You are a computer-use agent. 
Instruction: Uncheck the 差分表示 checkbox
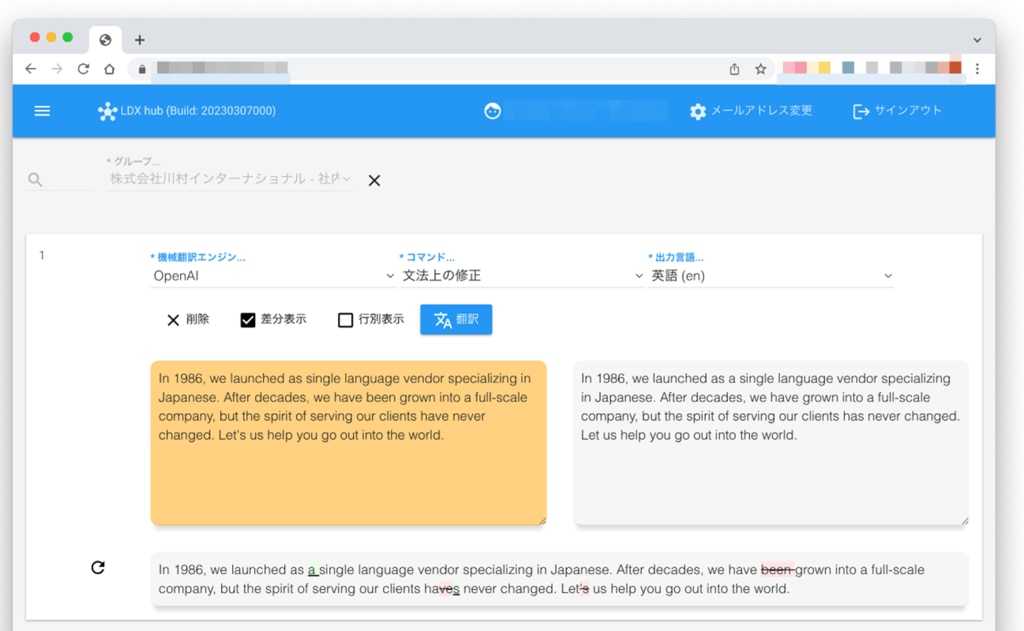(x=248, y=320)
